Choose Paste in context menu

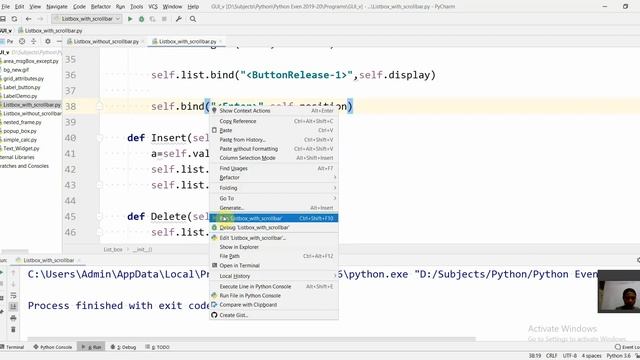pos(273,130)
